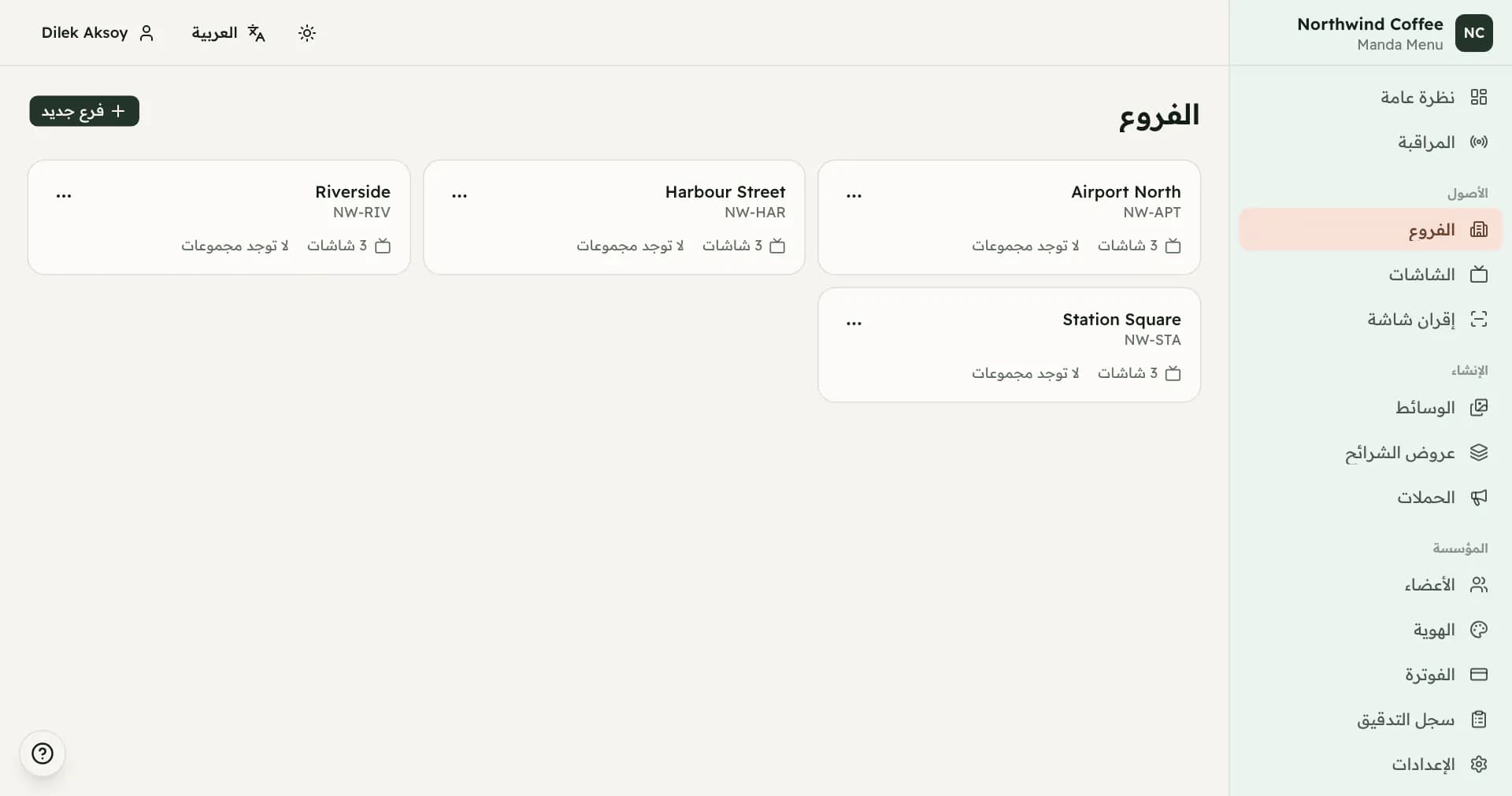
Task: Toggle the sun light theme icon
Action: point(307,33)
